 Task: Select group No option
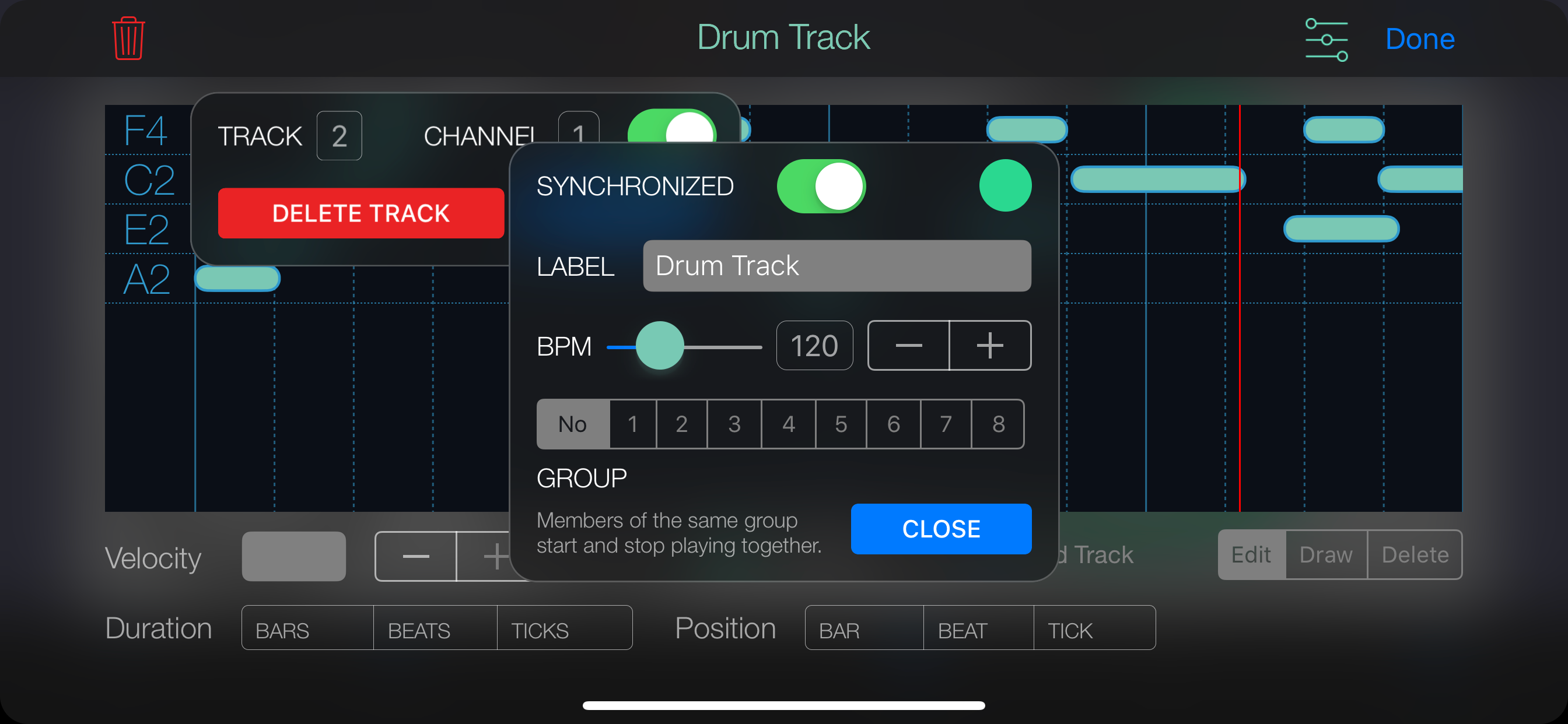click(x=572, y=424)
